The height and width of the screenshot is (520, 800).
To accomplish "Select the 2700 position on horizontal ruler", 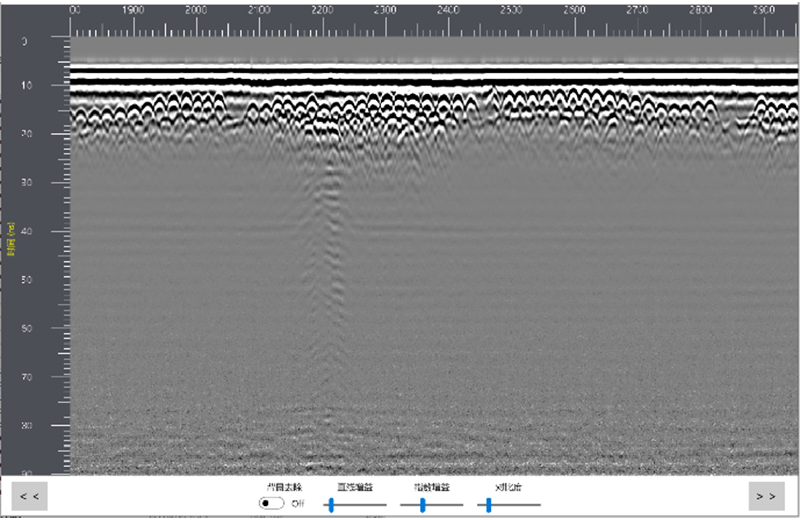I will click(x=638, y=11).
